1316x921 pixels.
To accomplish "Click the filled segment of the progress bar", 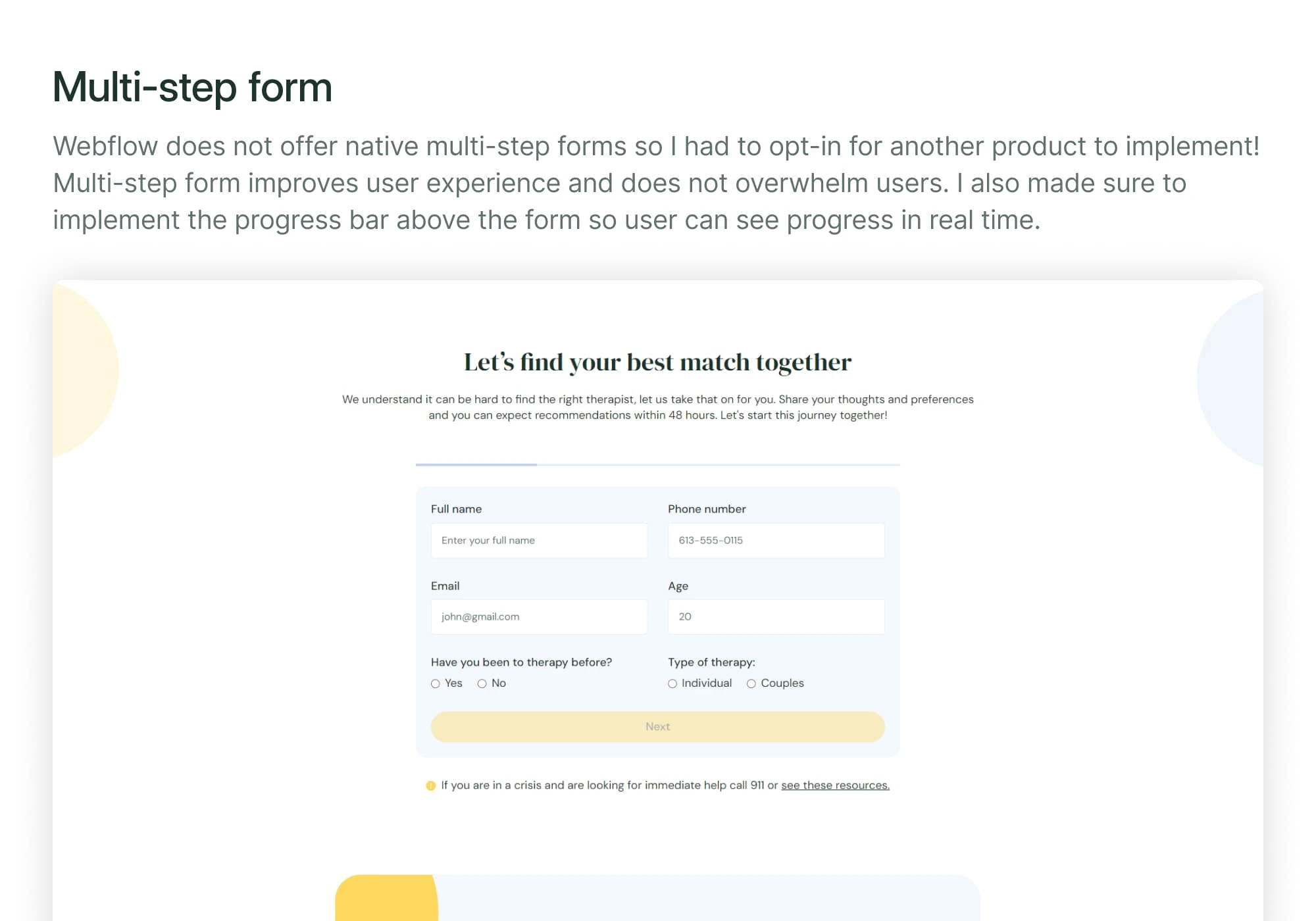I will [x=476, y=464].
